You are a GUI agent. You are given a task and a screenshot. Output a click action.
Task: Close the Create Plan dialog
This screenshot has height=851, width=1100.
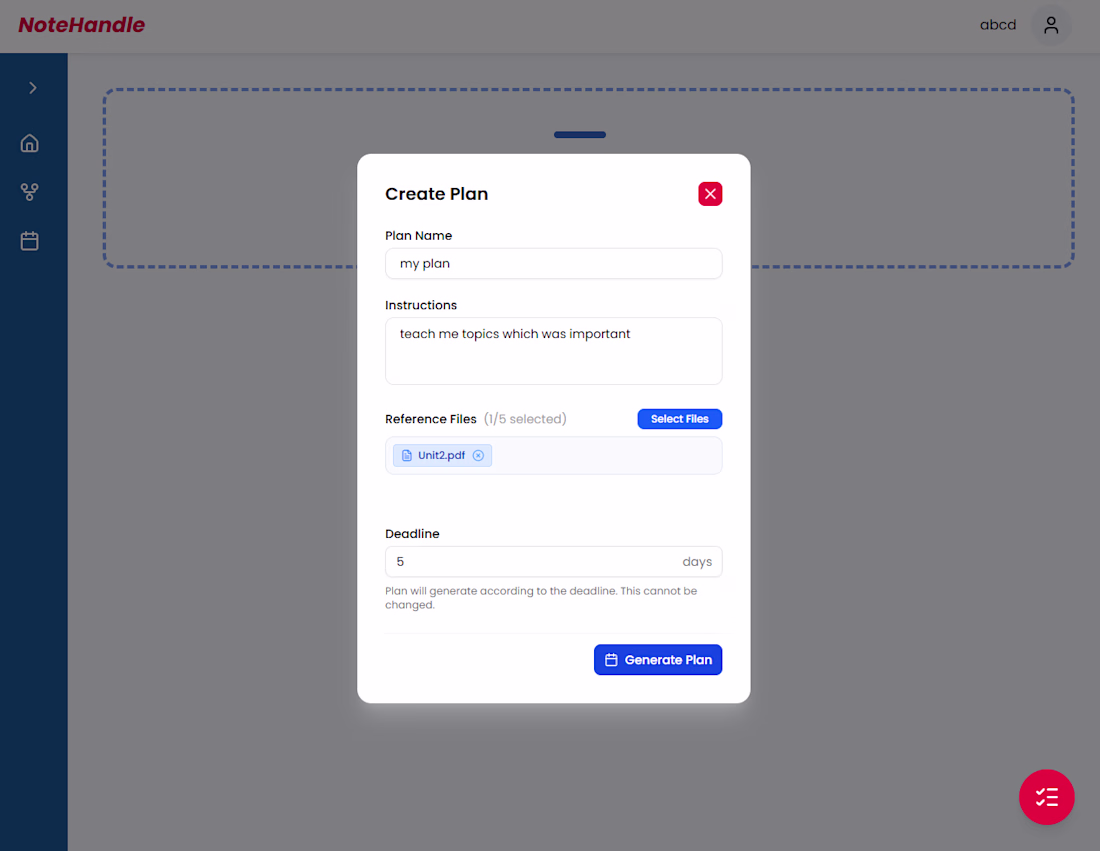pos(710,194)
